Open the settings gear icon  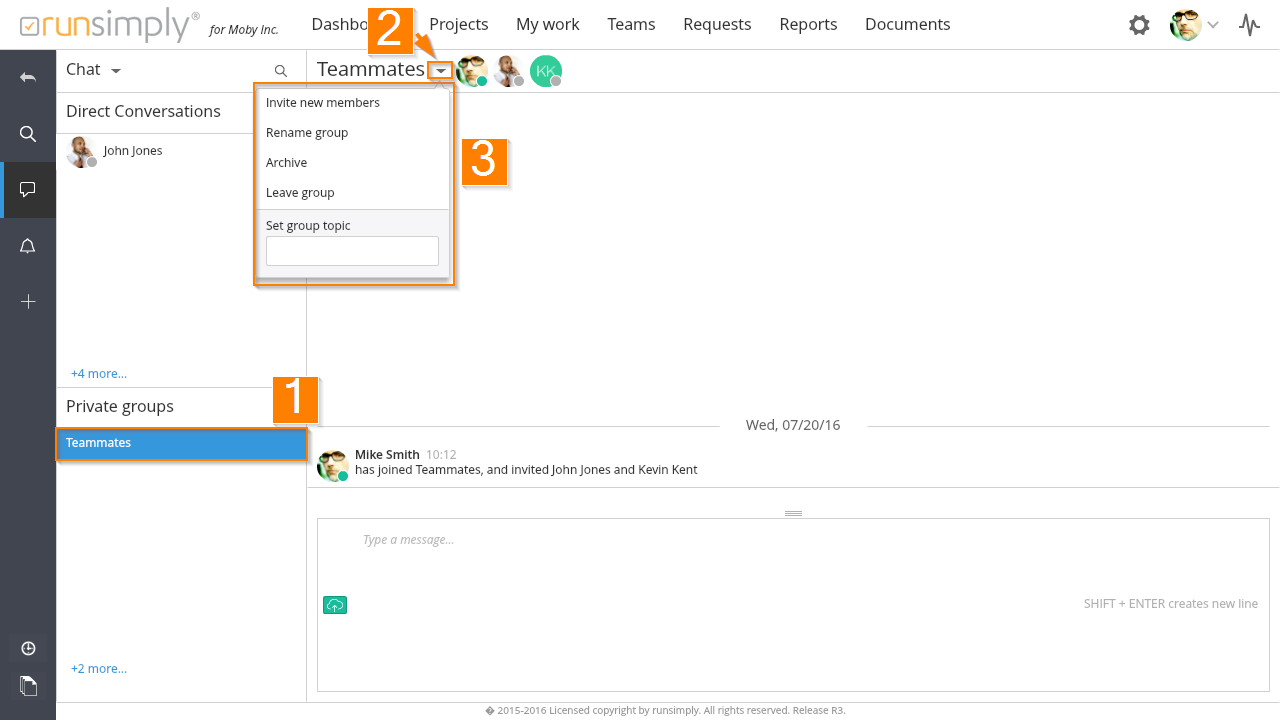click(1139, 25)
